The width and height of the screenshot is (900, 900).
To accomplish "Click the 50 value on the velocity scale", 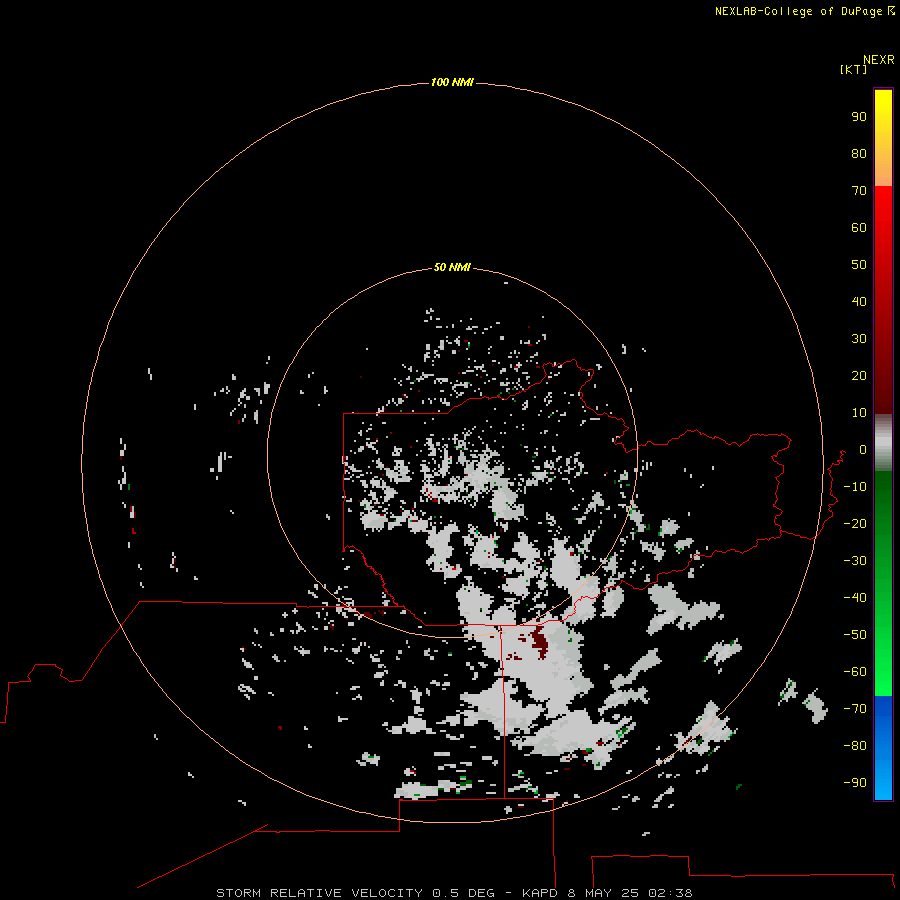I will [x=859, y=265].
